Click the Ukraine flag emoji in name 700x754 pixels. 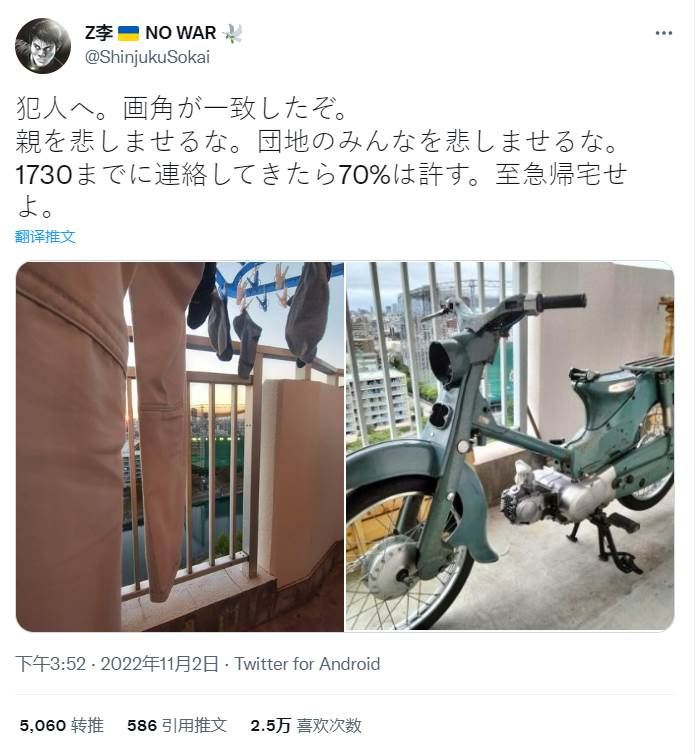tap(128, 33)
